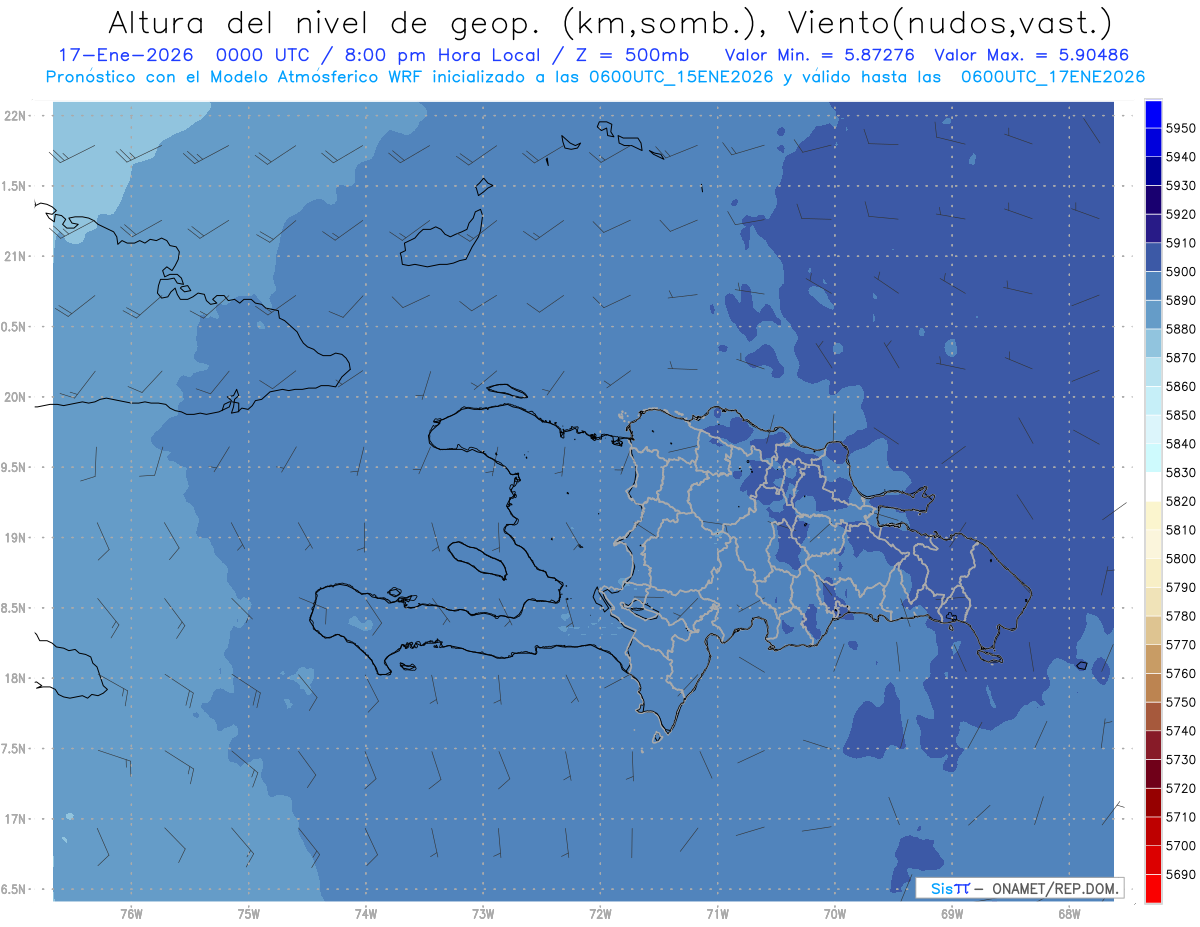Image resolution: width=1200 pixels, height=927 pixels.
Task: Pick the legend swatch between 5880 and 5890
Action: (1153, 315)
